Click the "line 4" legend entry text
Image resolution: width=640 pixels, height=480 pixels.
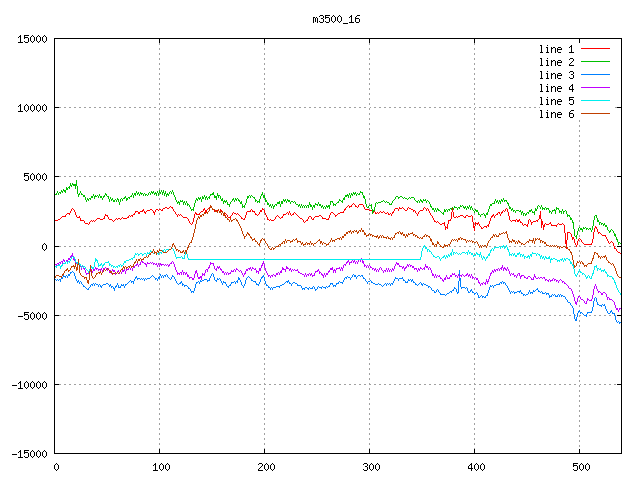(x=557, y=88)
